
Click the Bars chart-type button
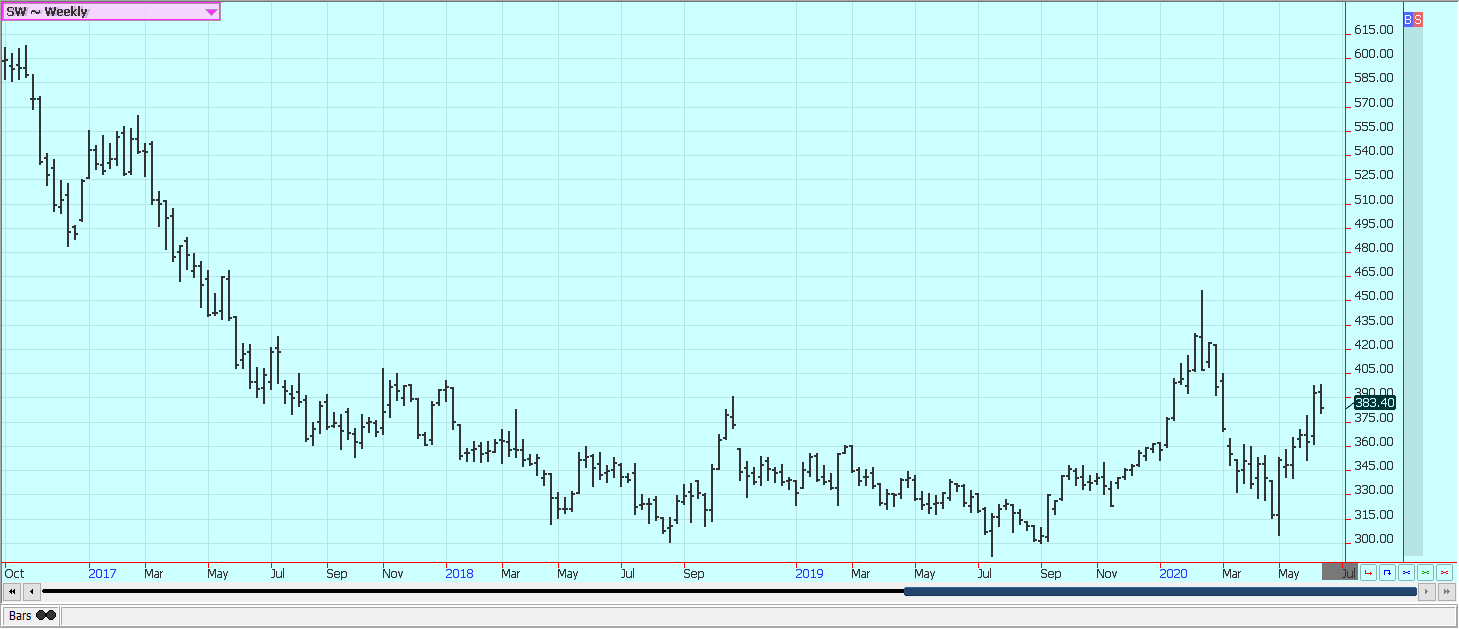click(x=31, y=616)
